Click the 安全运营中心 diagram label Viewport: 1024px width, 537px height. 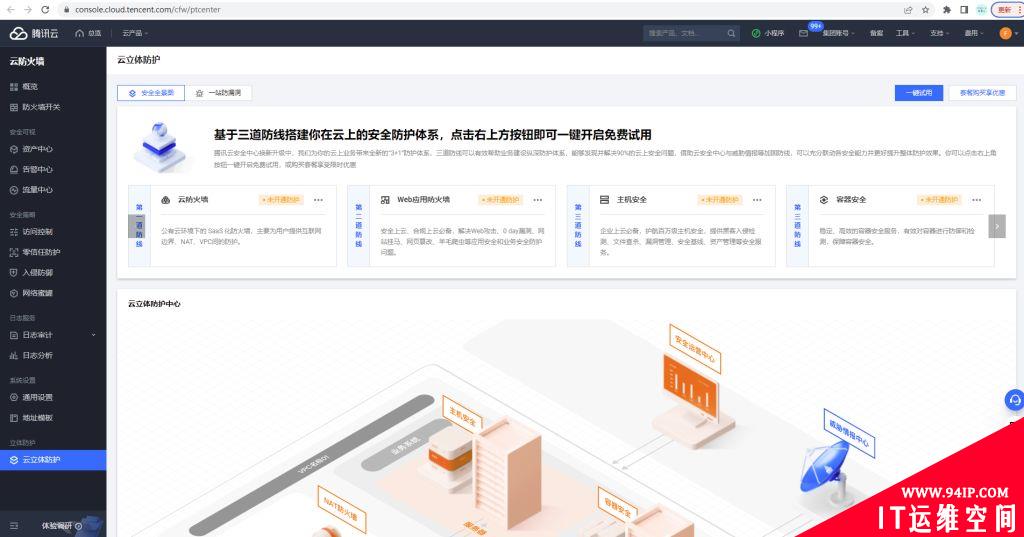(x=695, y=349)
